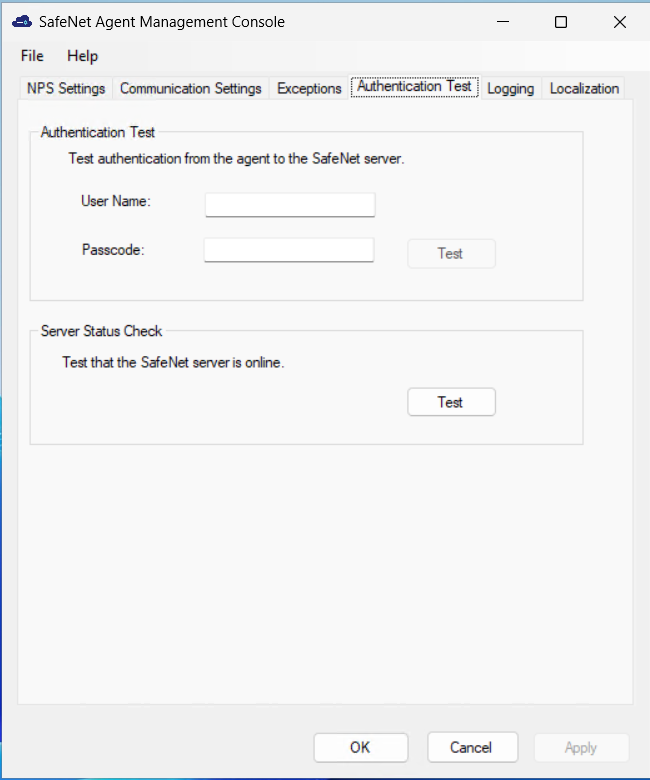Open the File menu
650x780 pixels.
click(x=32, y=56)
